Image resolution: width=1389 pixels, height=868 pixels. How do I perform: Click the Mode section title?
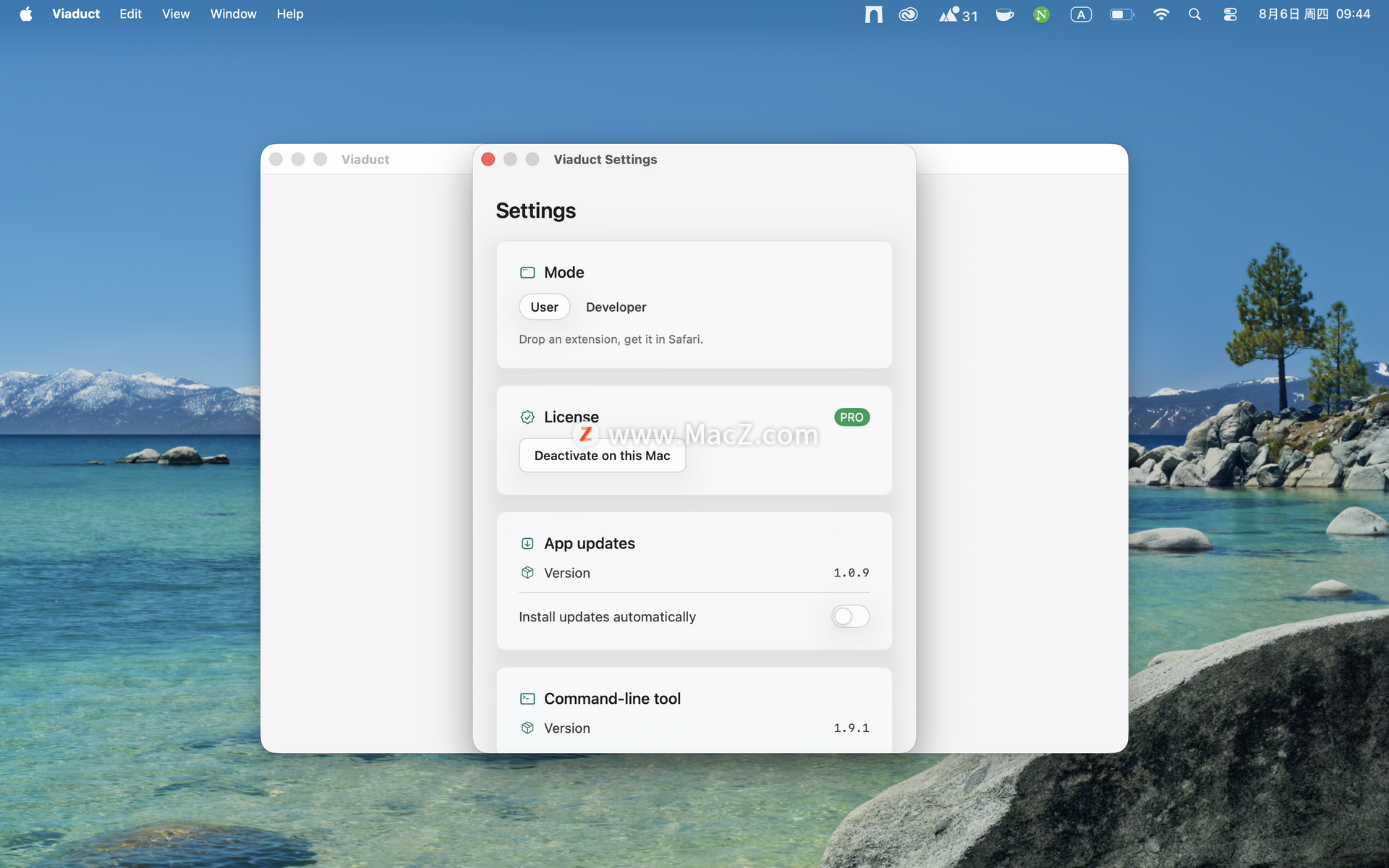pos(564,273)
